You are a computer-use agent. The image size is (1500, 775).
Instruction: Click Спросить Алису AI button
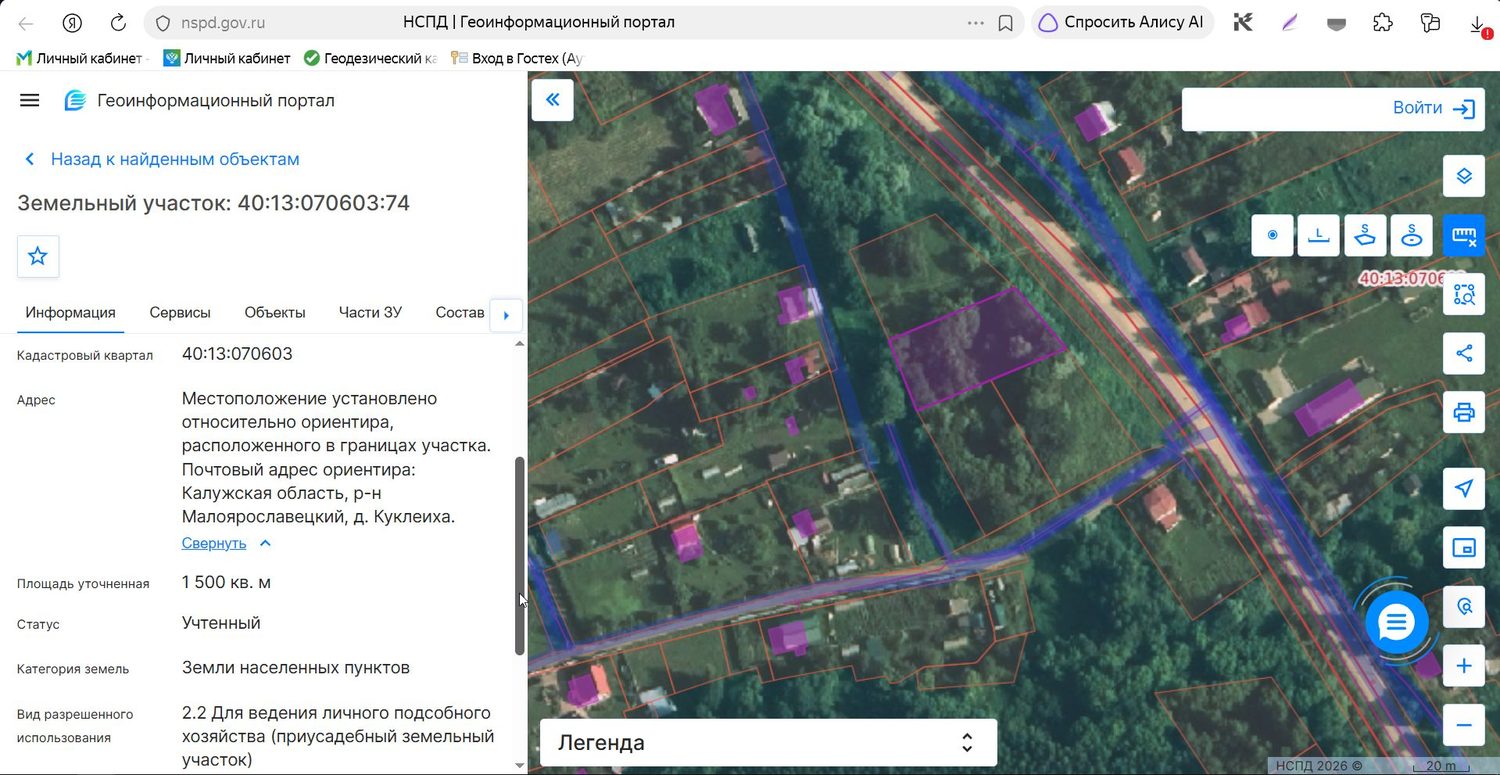coord(1122,22)
